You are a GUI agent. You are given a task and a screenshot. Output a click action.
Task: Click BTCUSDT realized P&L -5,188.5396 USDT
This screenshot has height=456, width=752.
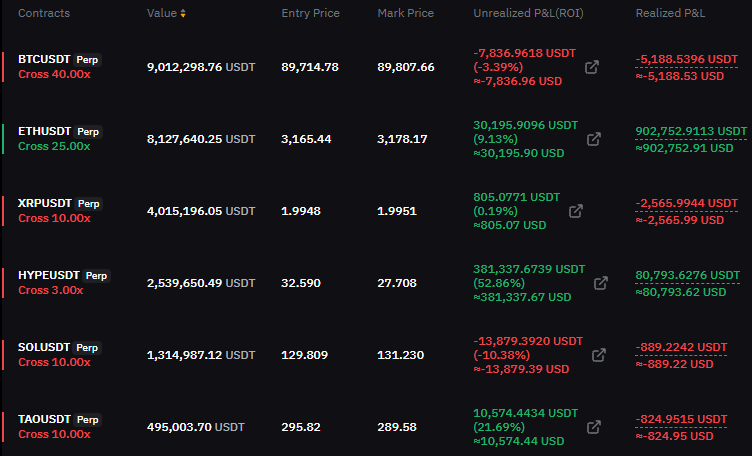tap(686, 59)
